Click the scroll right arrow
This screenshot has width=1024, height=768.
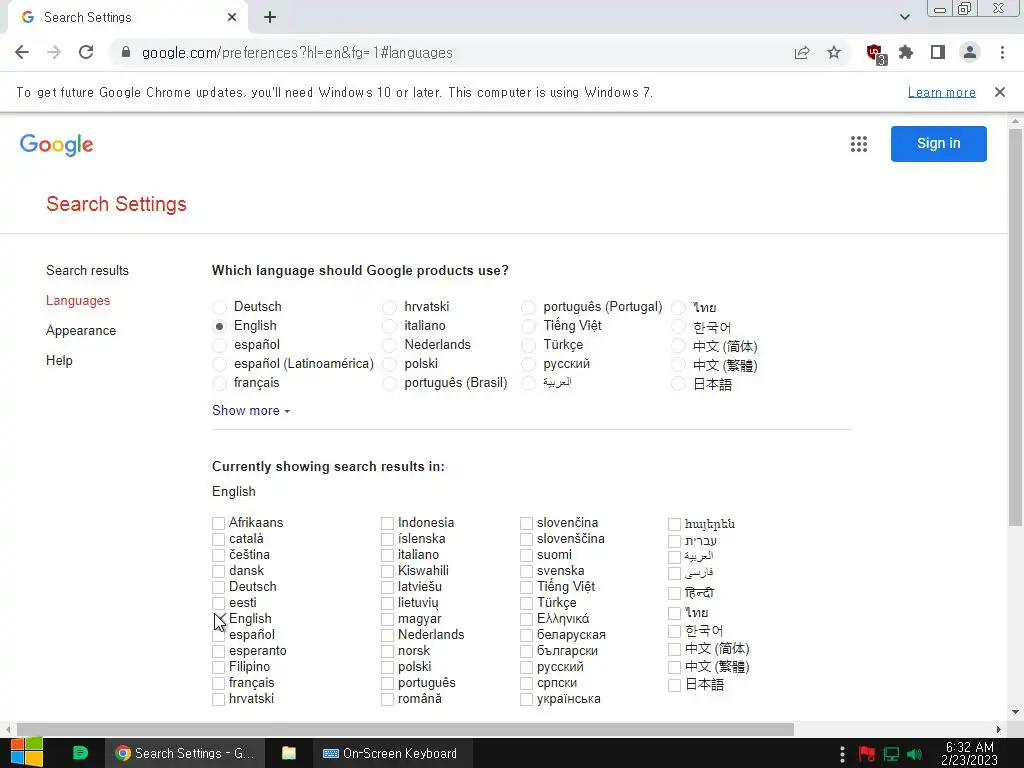coord(999,729)
